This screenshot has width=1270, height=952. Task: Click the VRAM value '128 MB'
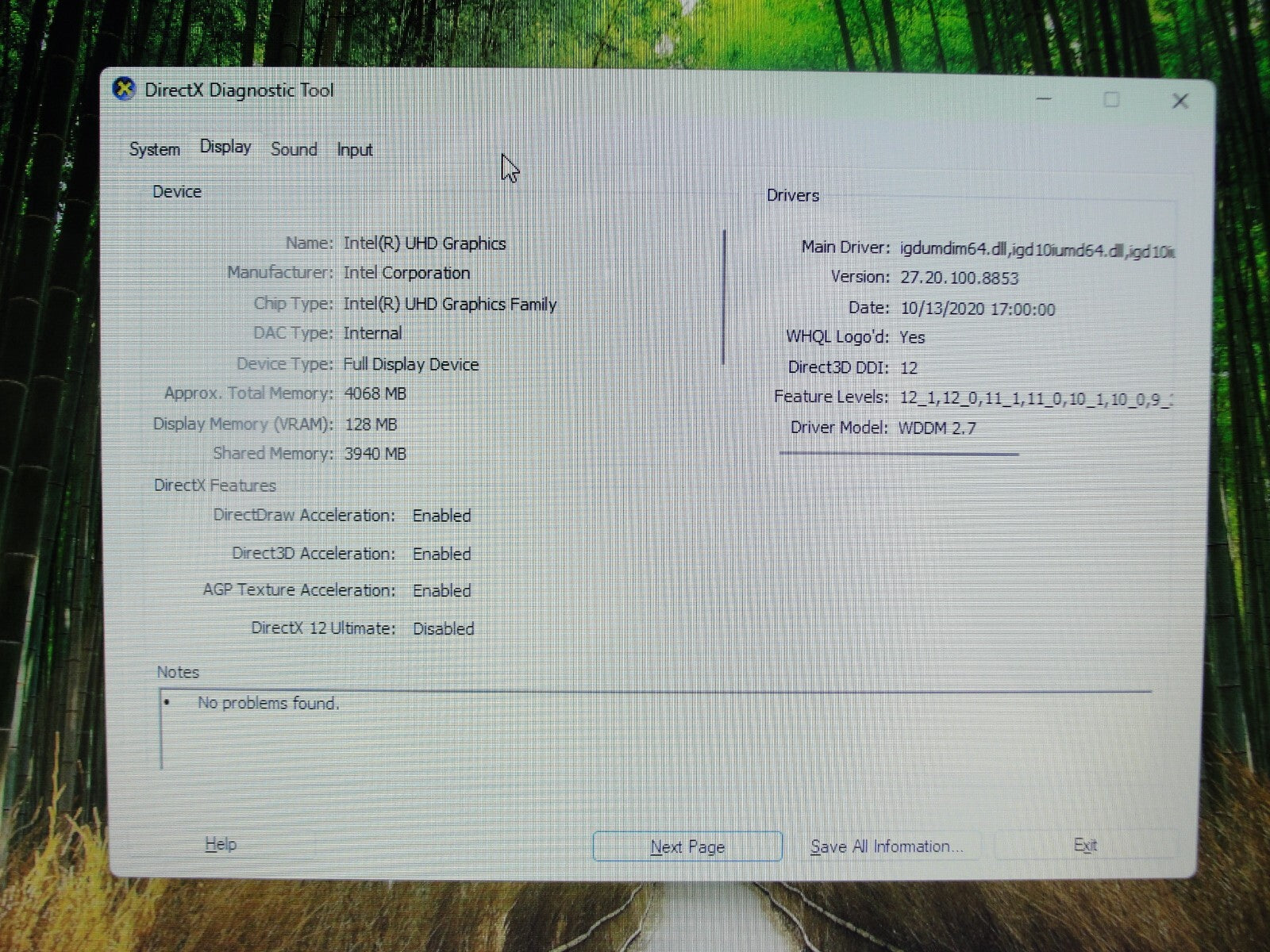(371, 424)
